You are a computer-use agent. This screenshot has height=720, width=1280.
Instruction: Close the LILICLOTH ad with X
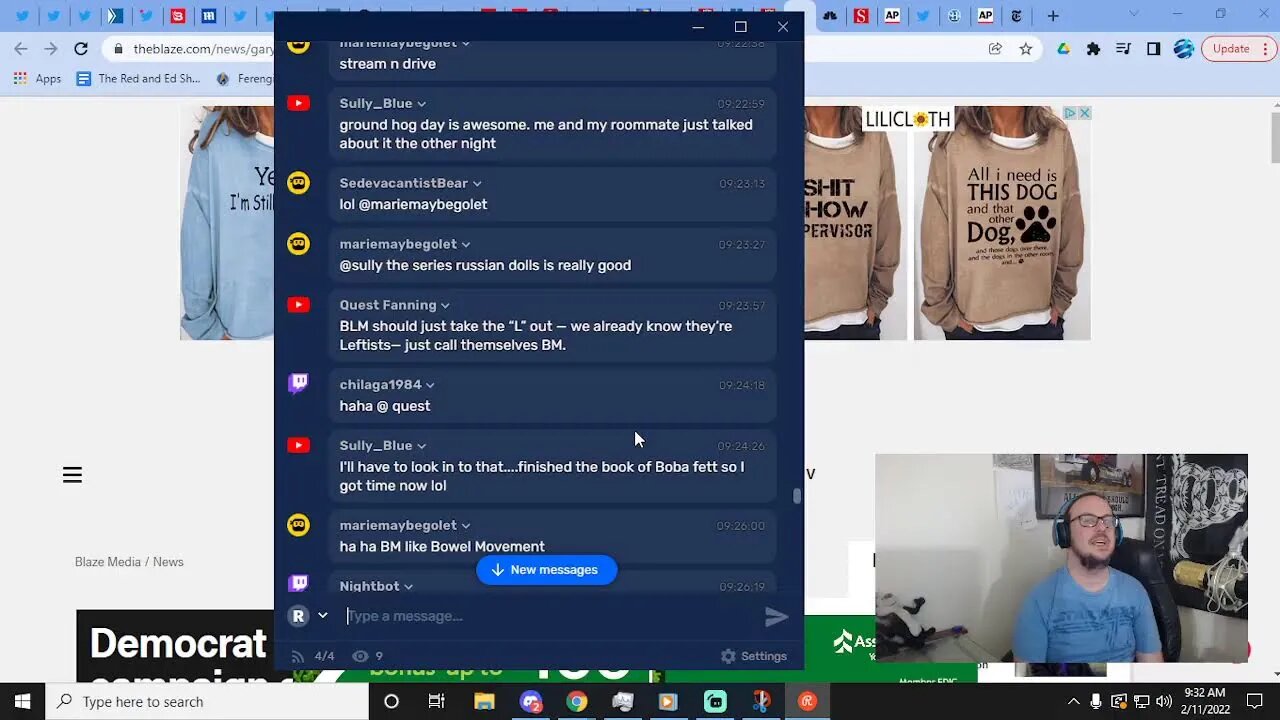1084,113
